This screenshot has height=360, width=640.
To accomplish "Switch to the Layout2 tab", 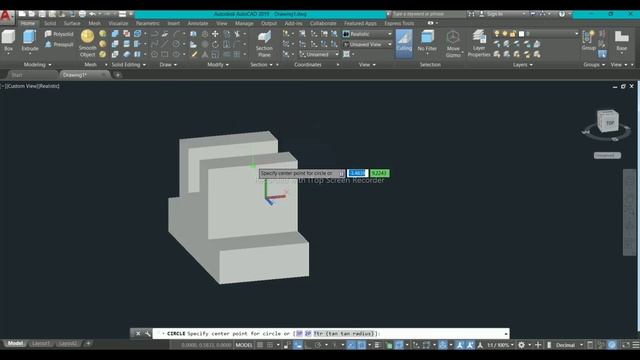I will pos(67,344).
